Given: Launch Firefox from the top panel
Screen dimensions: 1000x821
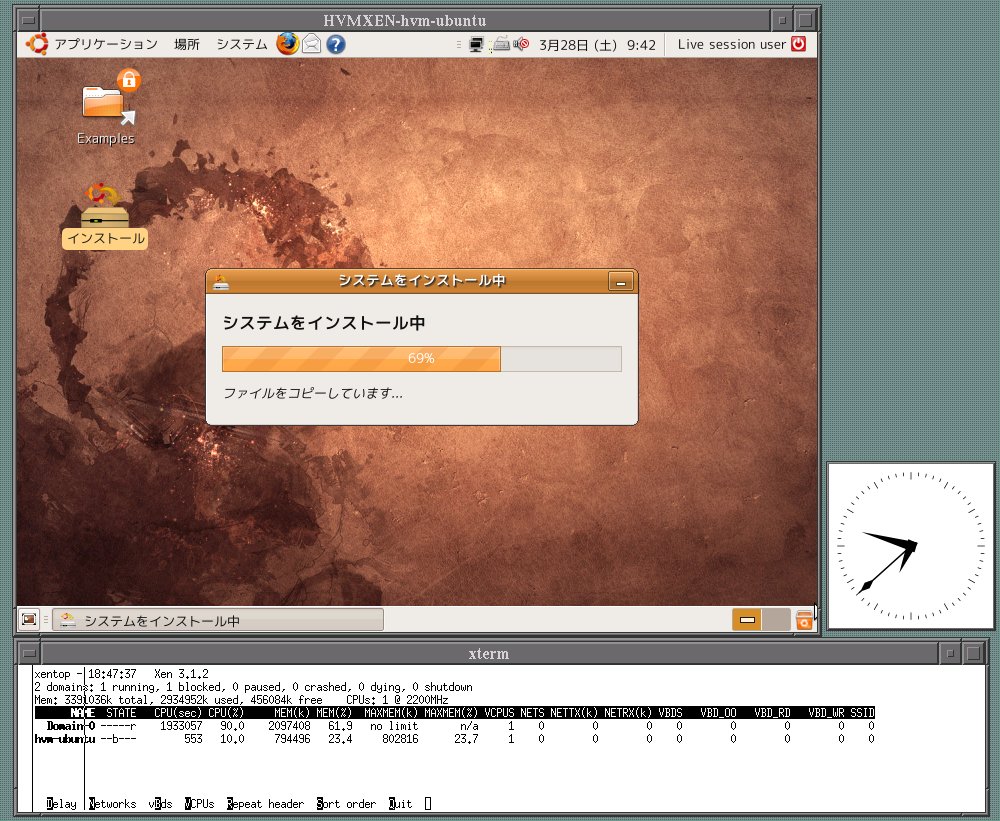Looking at the screenshot, I should (288, 44).
